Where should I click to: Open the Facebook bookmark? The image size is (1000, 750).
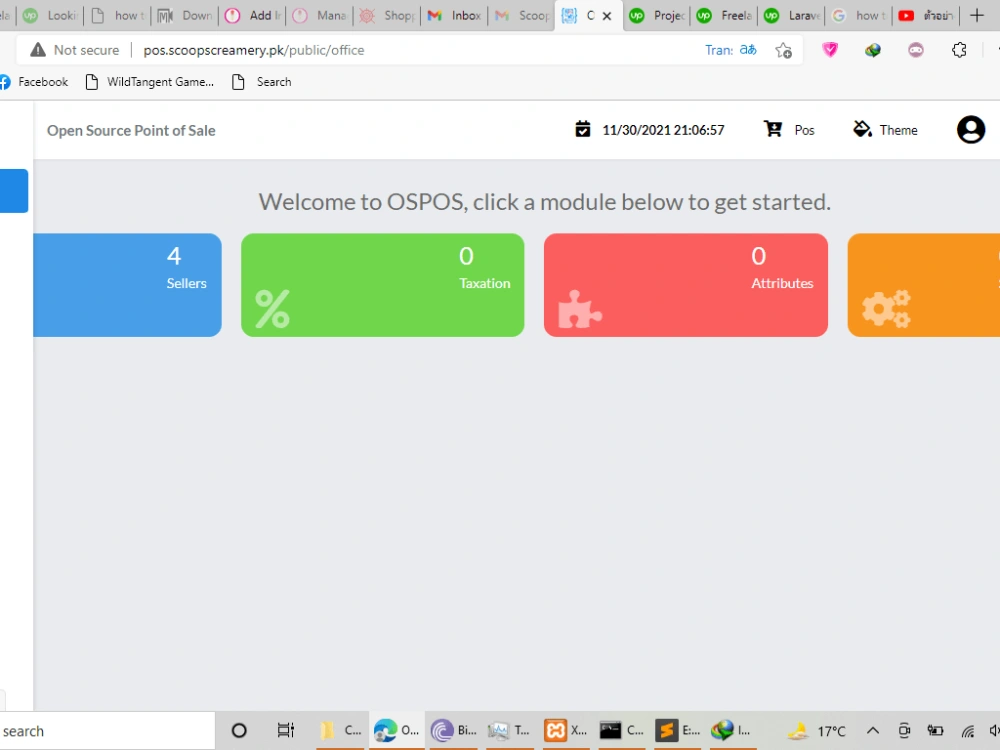[34, 82]
